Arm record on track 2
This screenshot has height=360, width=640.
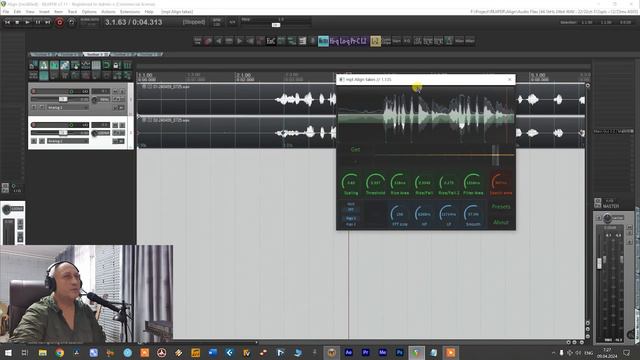point(34,125)
